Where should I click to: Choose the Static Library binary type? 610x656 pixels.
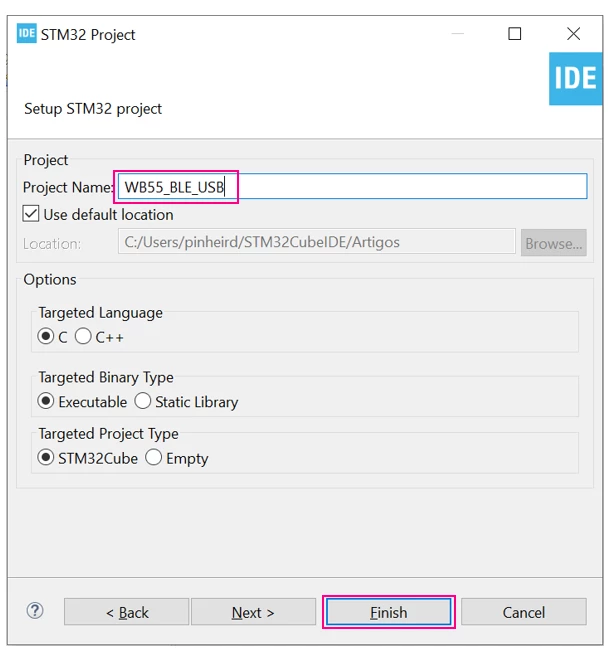pyautogui.click(x=143, y=401)
